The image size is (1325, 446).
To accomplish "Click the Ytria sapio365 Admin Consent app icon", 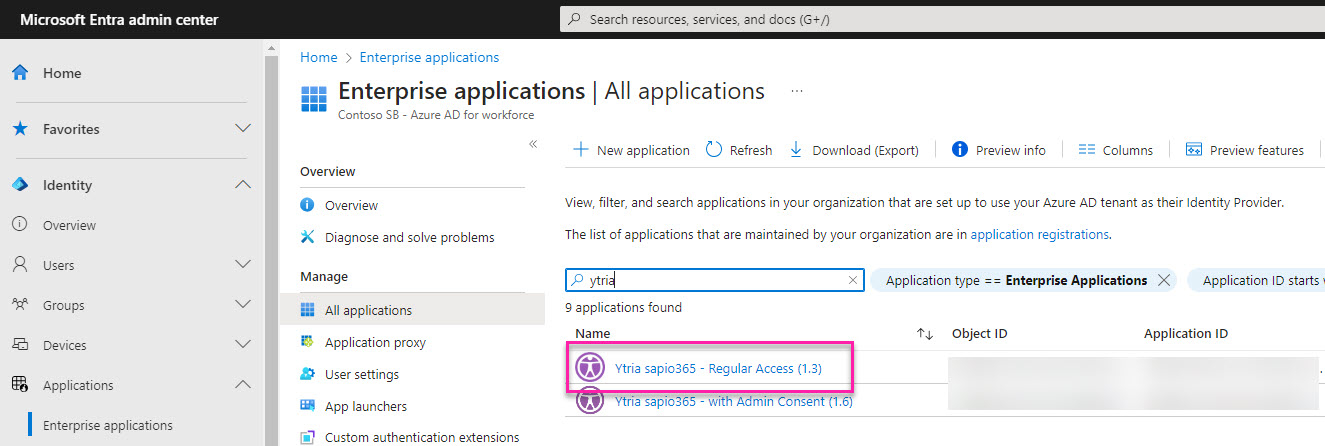I will coord(590,401).
